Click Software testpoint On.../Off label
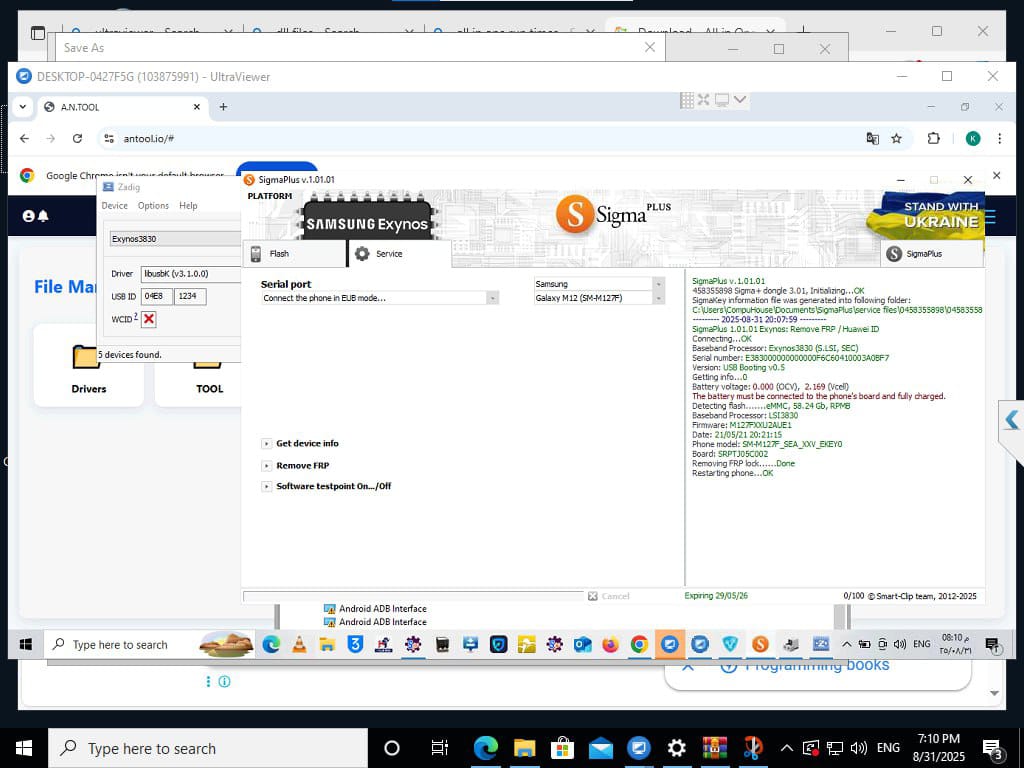 click(x=334, y=487)
